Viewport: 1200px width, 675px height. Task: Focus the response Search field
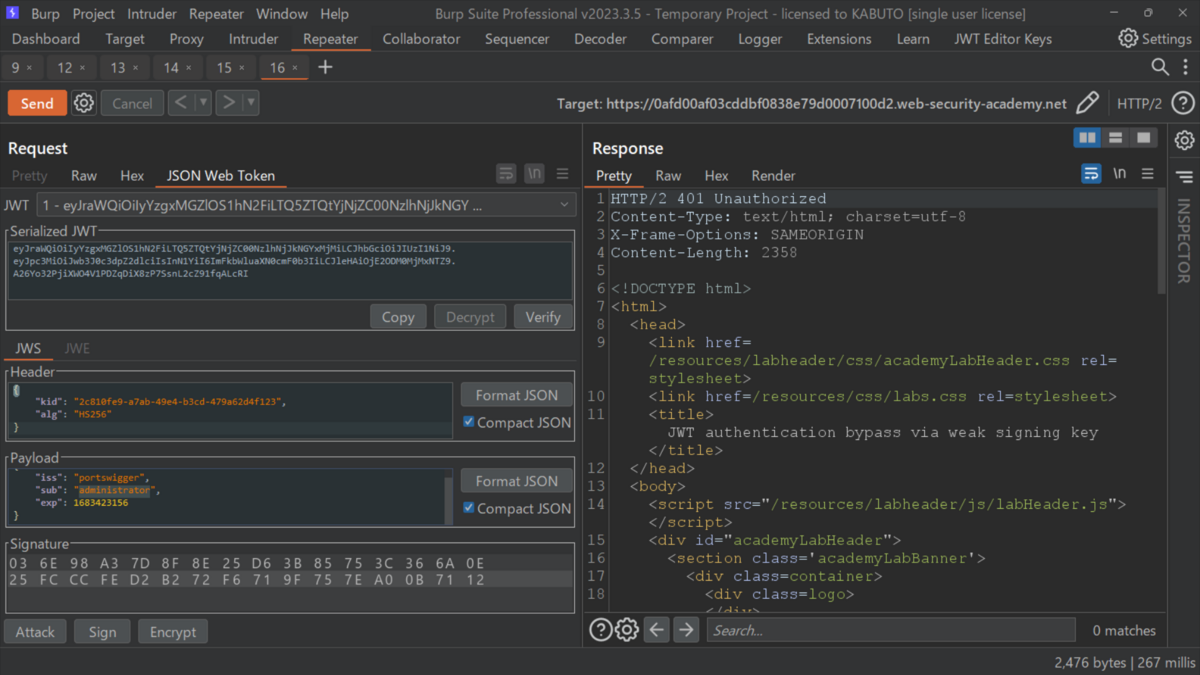tap(891, 630)
